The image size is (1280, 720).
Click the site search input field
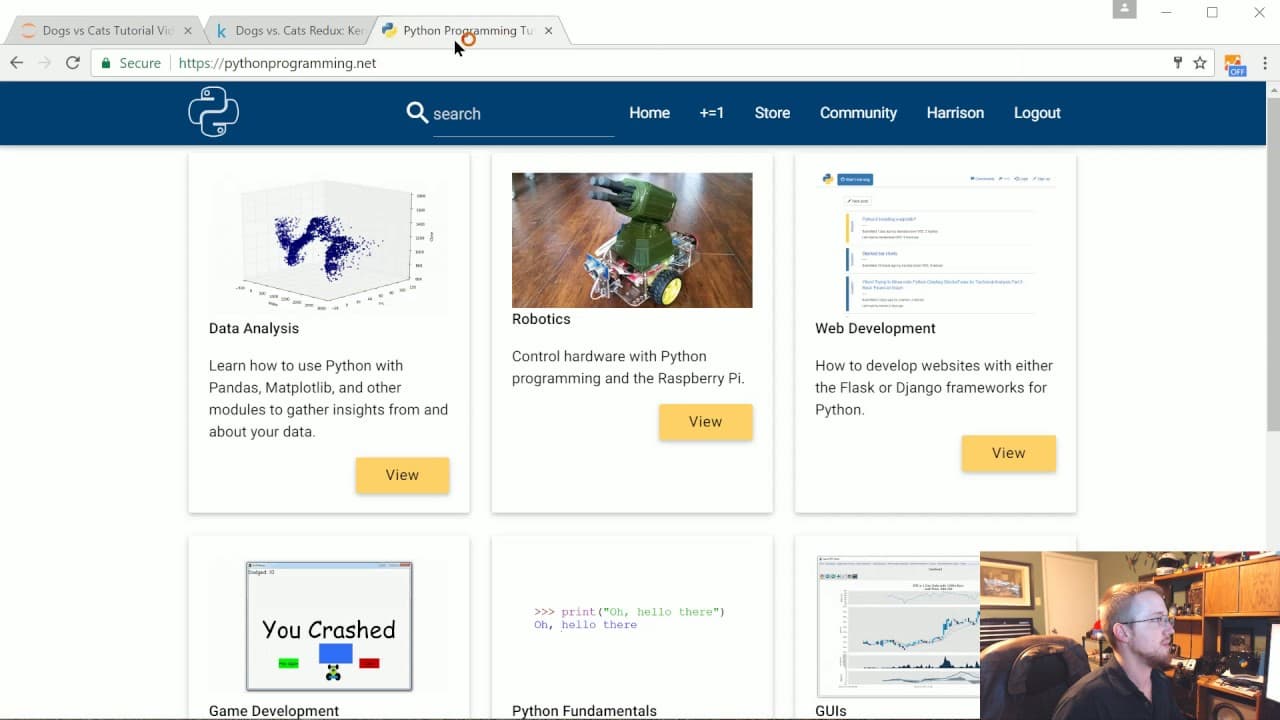point(523,114)
